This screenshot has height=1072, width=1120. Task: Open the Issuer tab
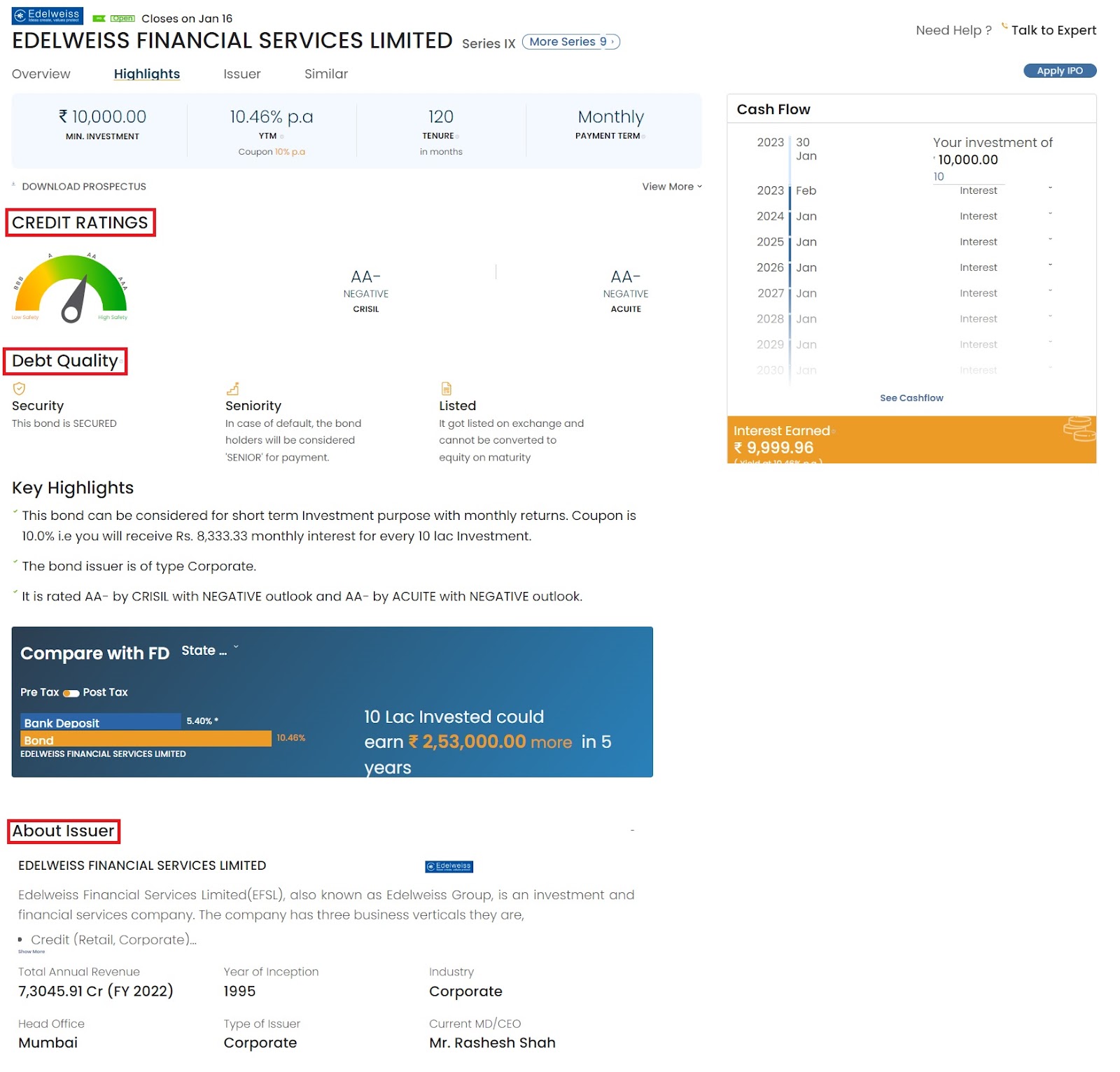[x=241, y=73]
